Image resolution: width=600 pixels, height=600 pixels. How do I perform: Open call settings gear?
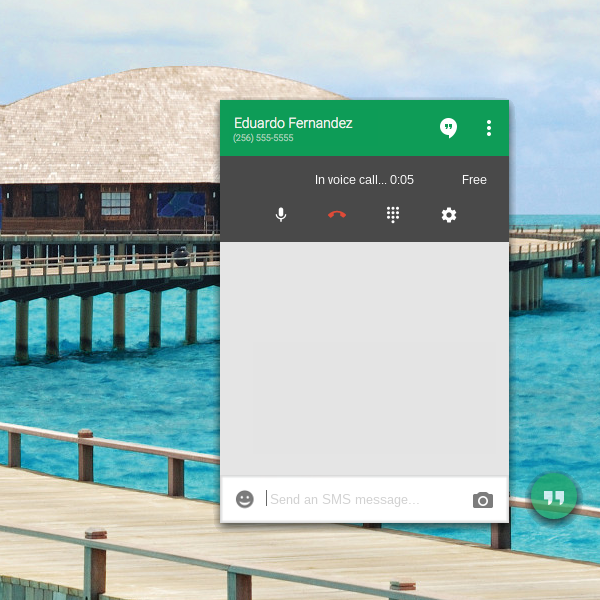coord(449,215)
